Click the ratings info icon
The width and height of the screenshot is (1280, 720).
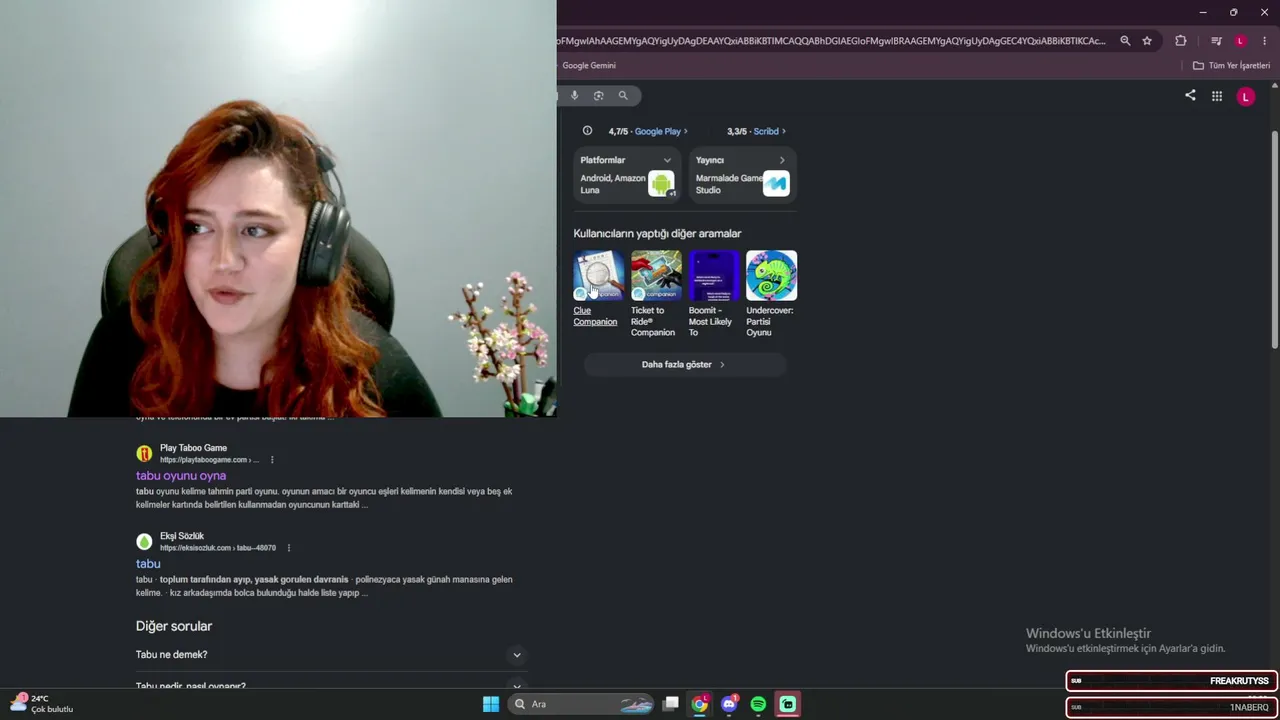[x=587, y=131]
